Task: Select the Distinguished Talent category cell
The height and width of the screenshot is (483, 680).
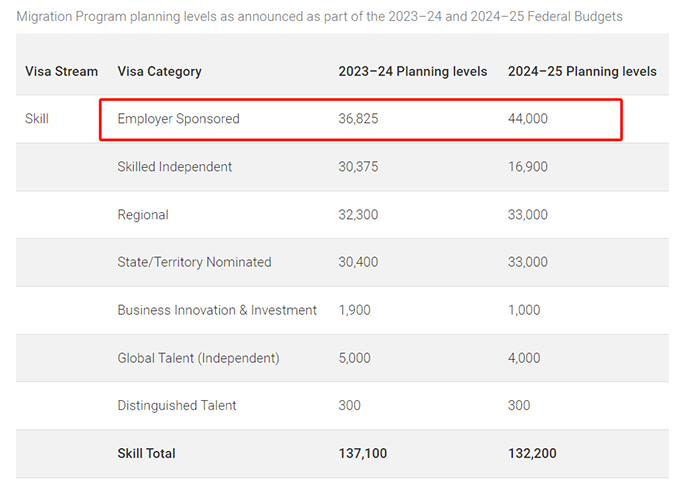Action: click(177, 406)
